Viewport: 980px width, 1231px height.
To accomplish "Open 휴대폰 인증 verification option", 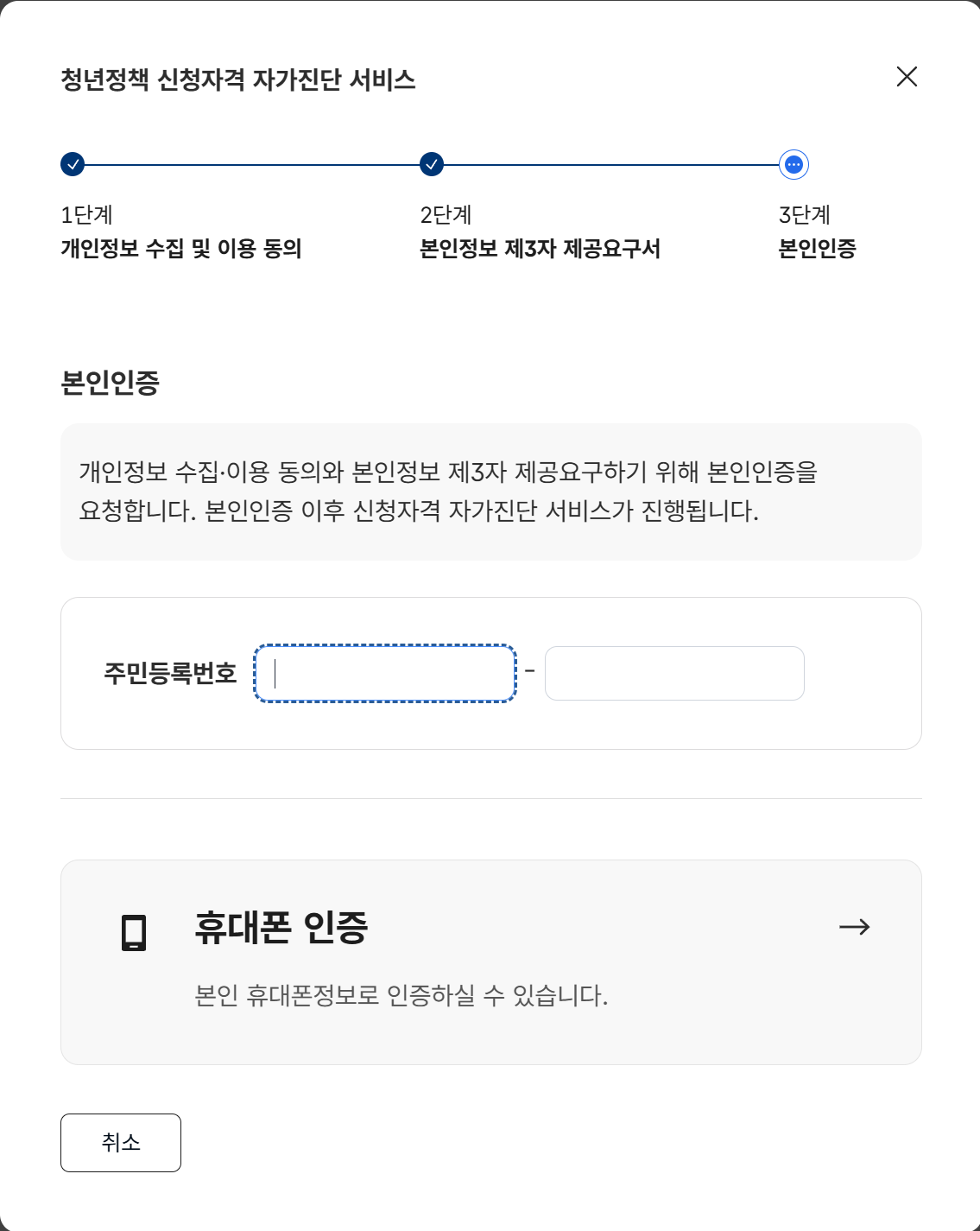I will [x=491, y=962].
